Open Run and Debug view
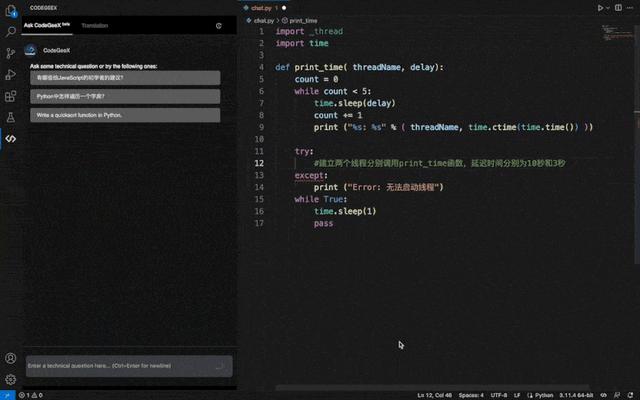640x400 pixels. [x=11, y=75]
